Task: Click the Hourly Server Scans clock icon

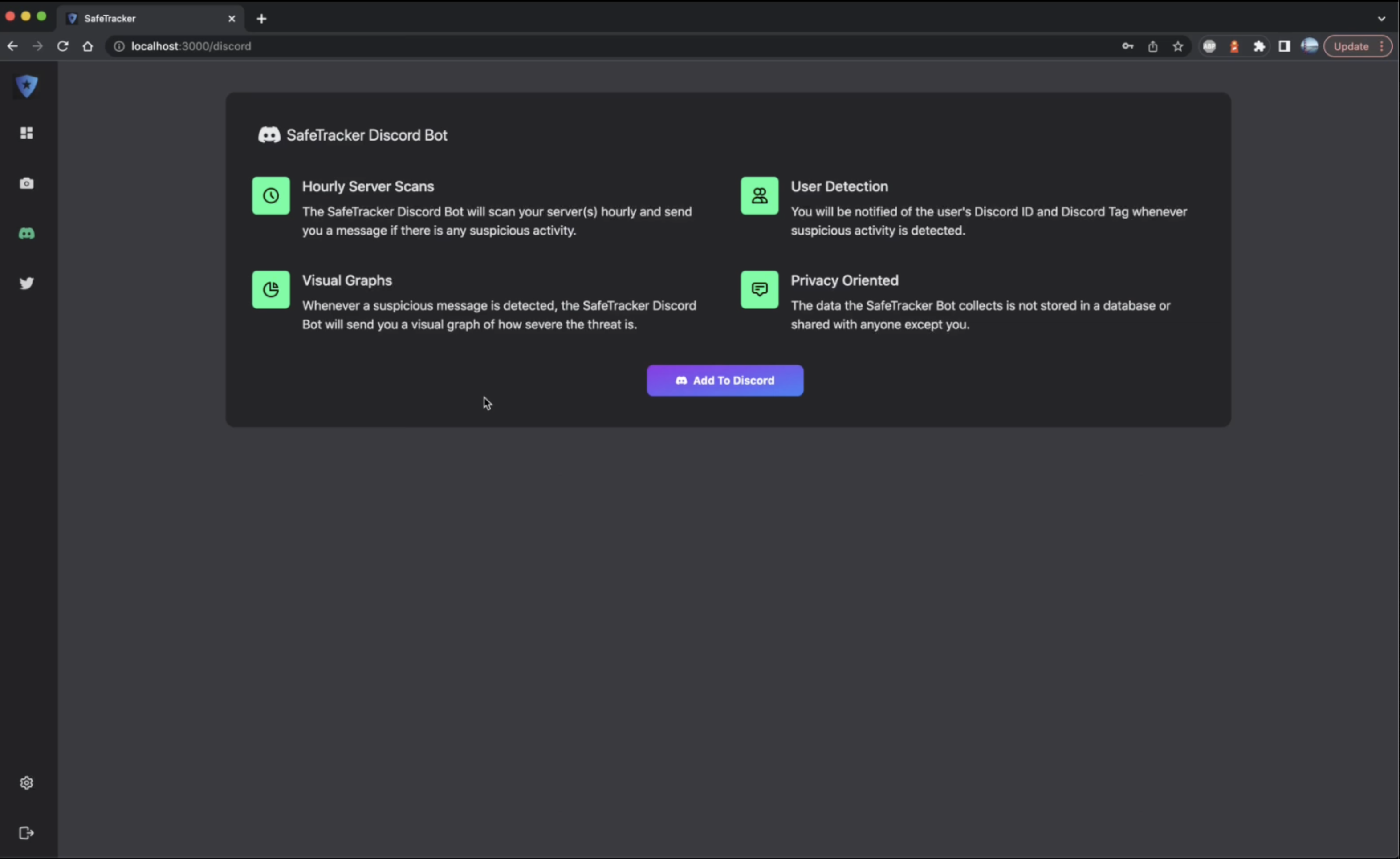Action: point(271,196)
